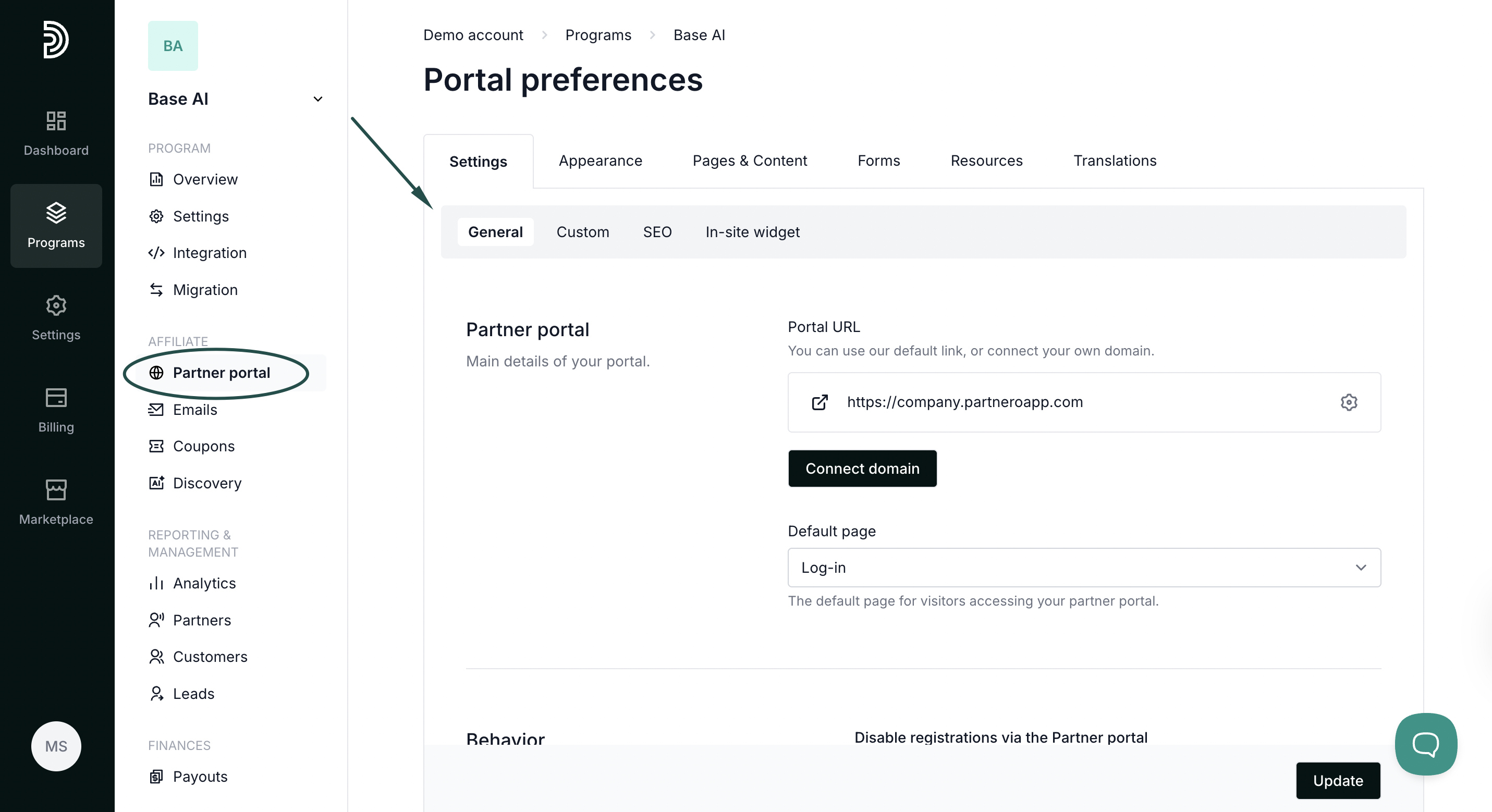Open portal URL via external link icon
Screen dimensions: 1492x812
tap(820, 402)
